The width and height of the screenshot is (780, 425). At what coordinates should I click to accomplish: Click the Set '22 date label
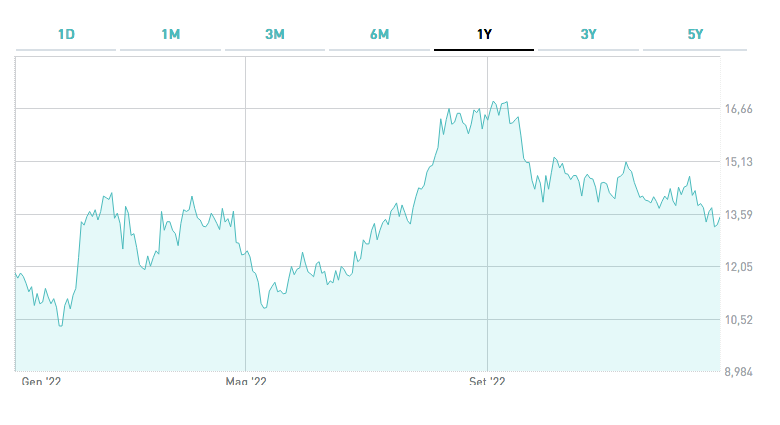[x=487, y=381]
